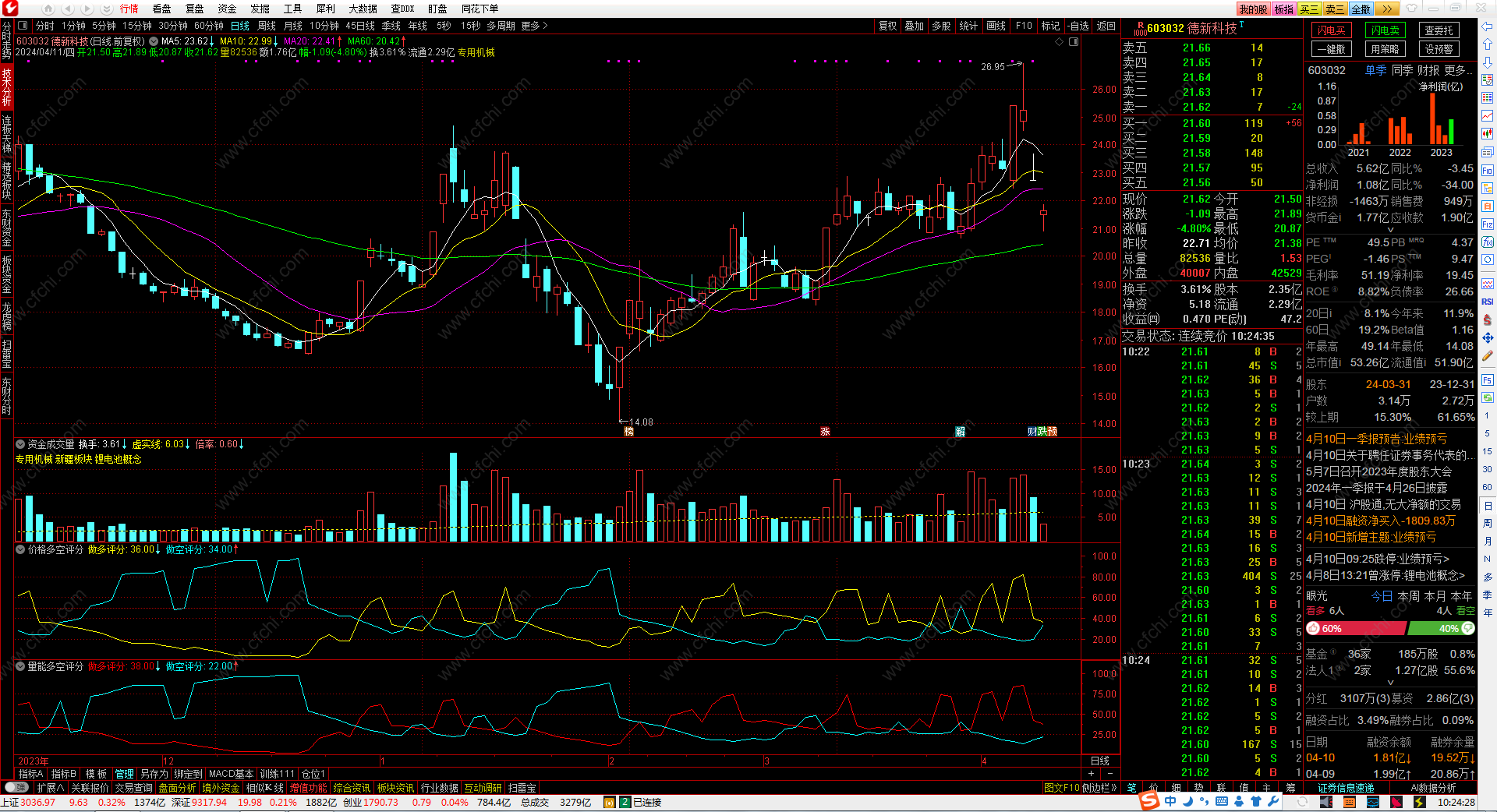Click the 全撤 quick button
Viewport: 1497px width, 812px height.
coord(1361,9)
